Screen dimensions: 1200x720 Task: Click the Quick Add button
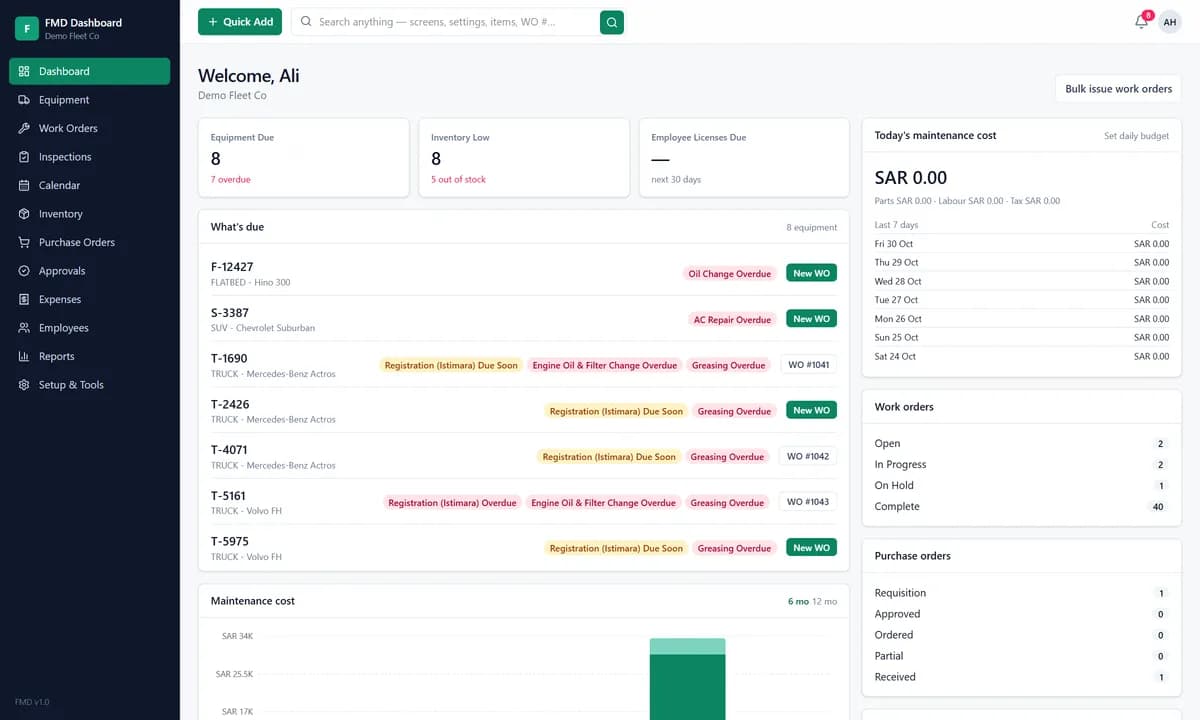[240, 22]
